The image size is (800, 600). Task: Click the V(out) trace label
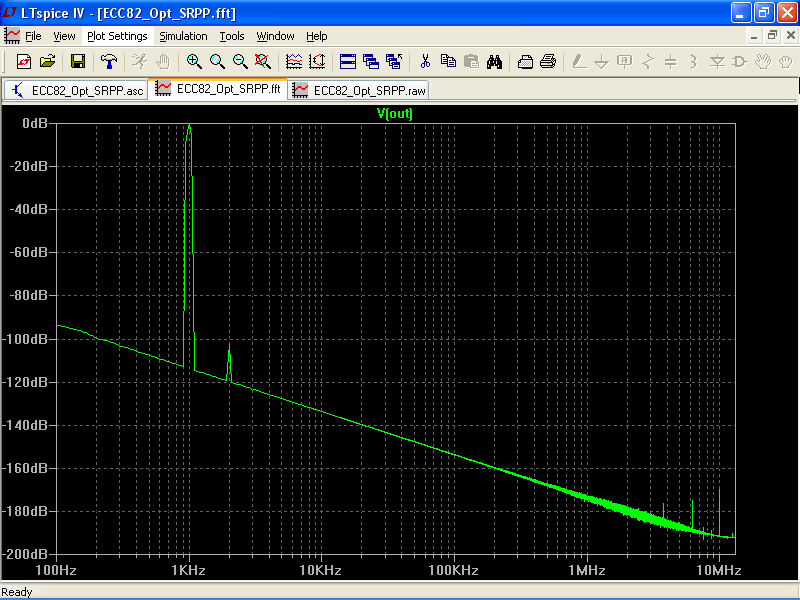pyautogui.click(x=394, y=113)
